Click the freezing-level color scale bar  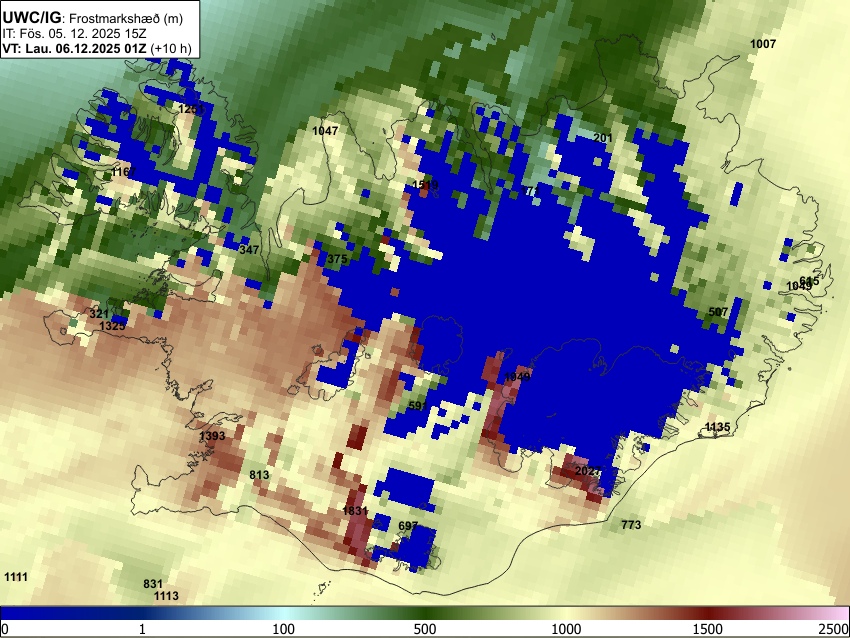coord(425,614)
